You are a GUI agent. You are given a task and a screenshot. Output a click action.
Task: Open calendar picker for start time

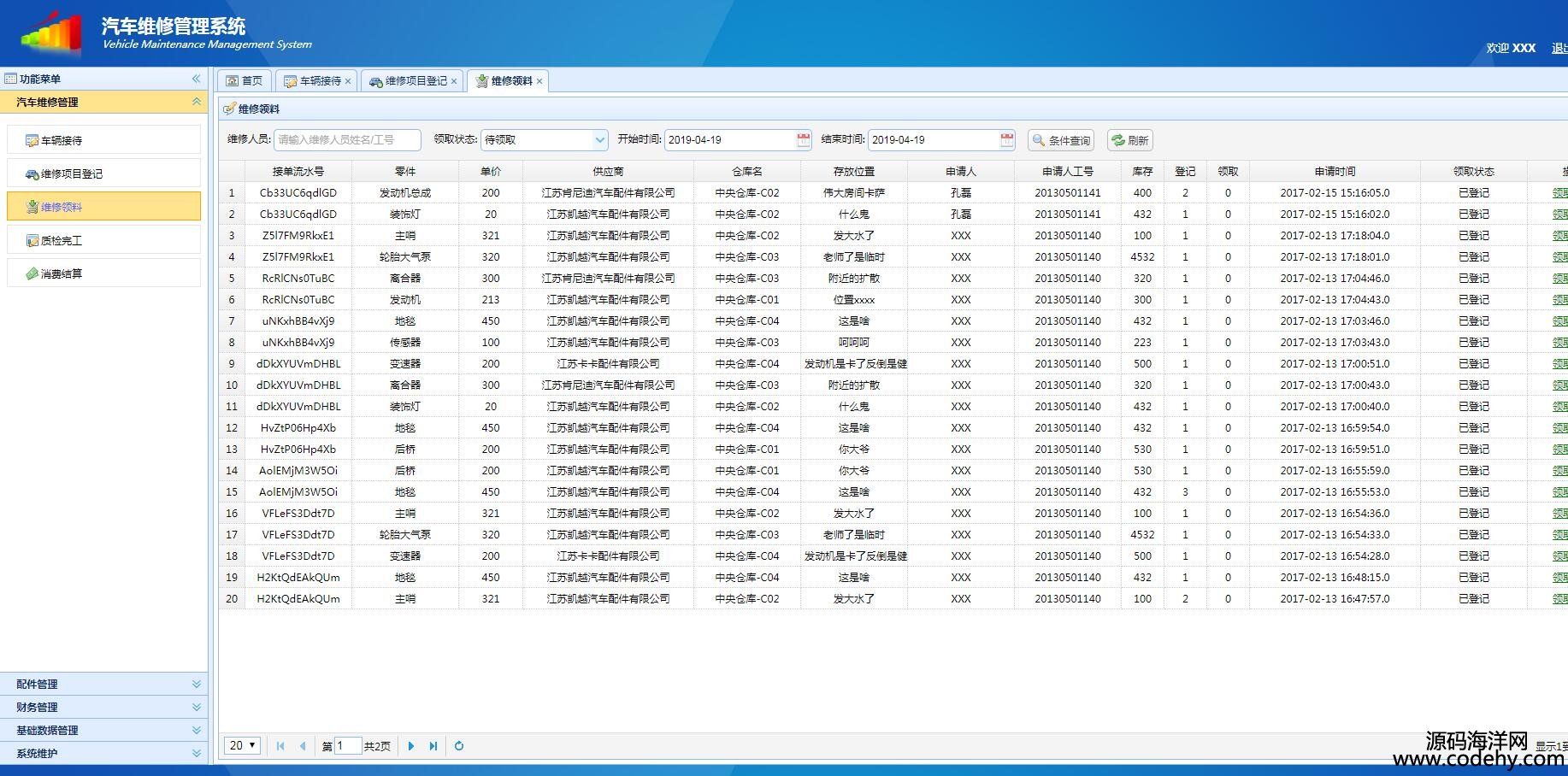[x=803, y=140]
